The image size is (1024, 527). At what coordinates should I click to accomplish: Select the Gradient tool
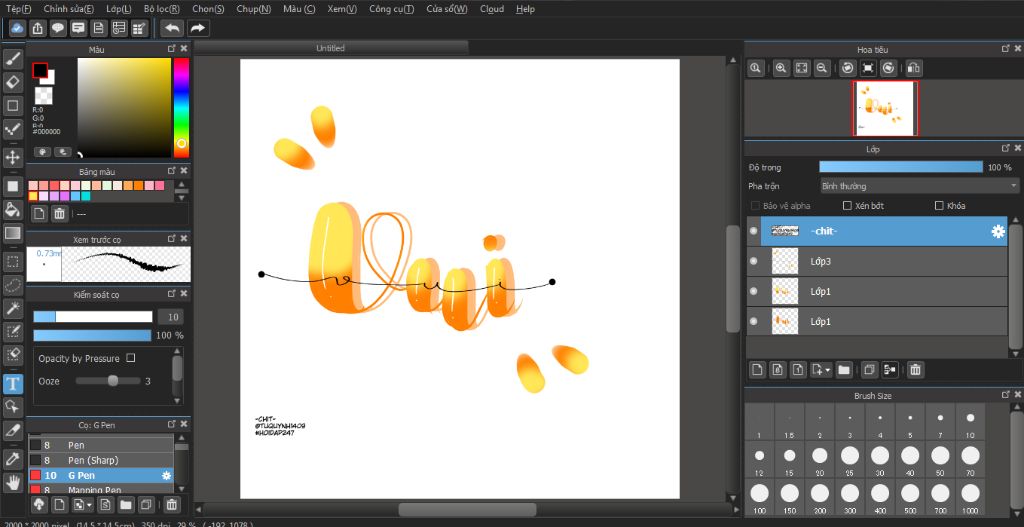click(x=12, y=233)
